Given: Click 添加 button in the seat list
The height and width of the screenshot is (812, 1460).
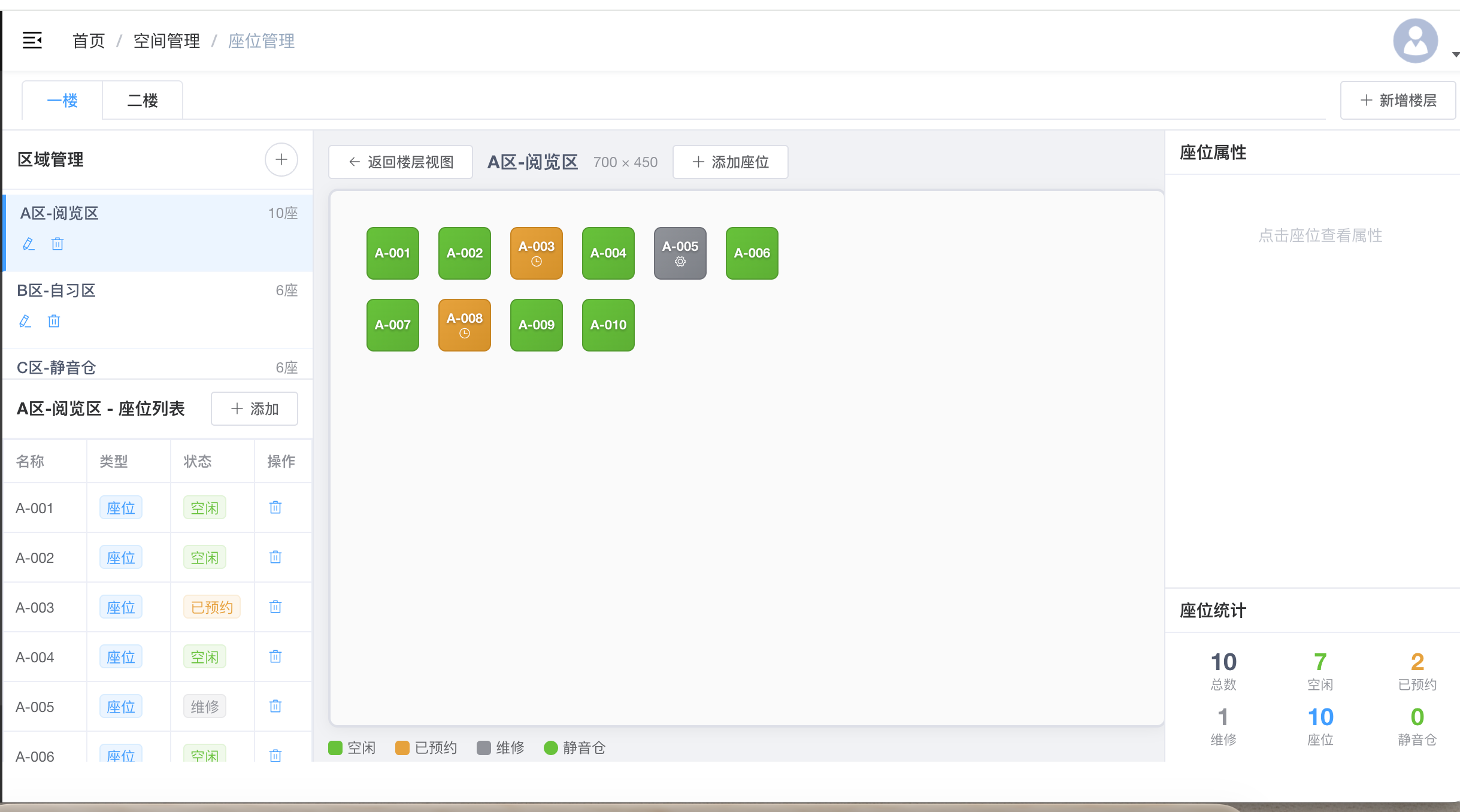Looking at the screenshot, I should click(x=255, y=409).
